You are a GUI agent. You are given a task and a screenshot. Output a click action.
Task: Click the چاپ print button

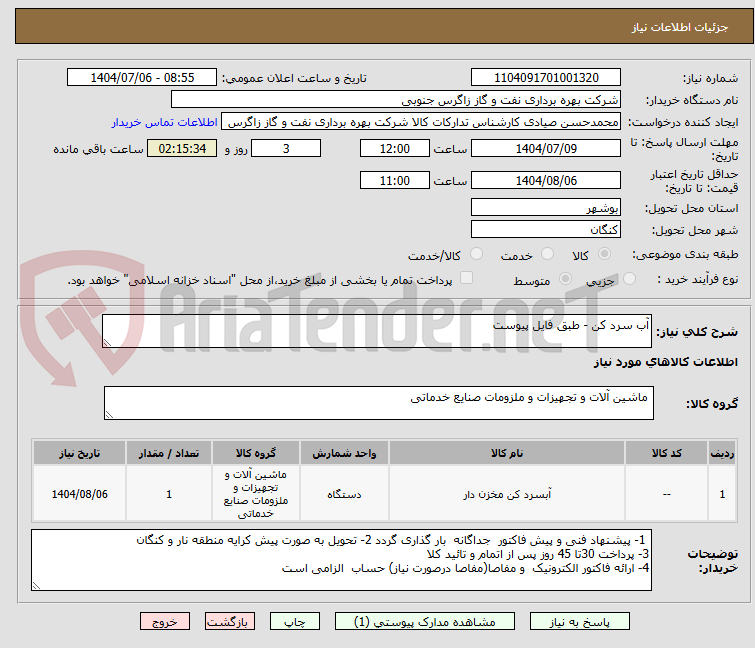295,622
